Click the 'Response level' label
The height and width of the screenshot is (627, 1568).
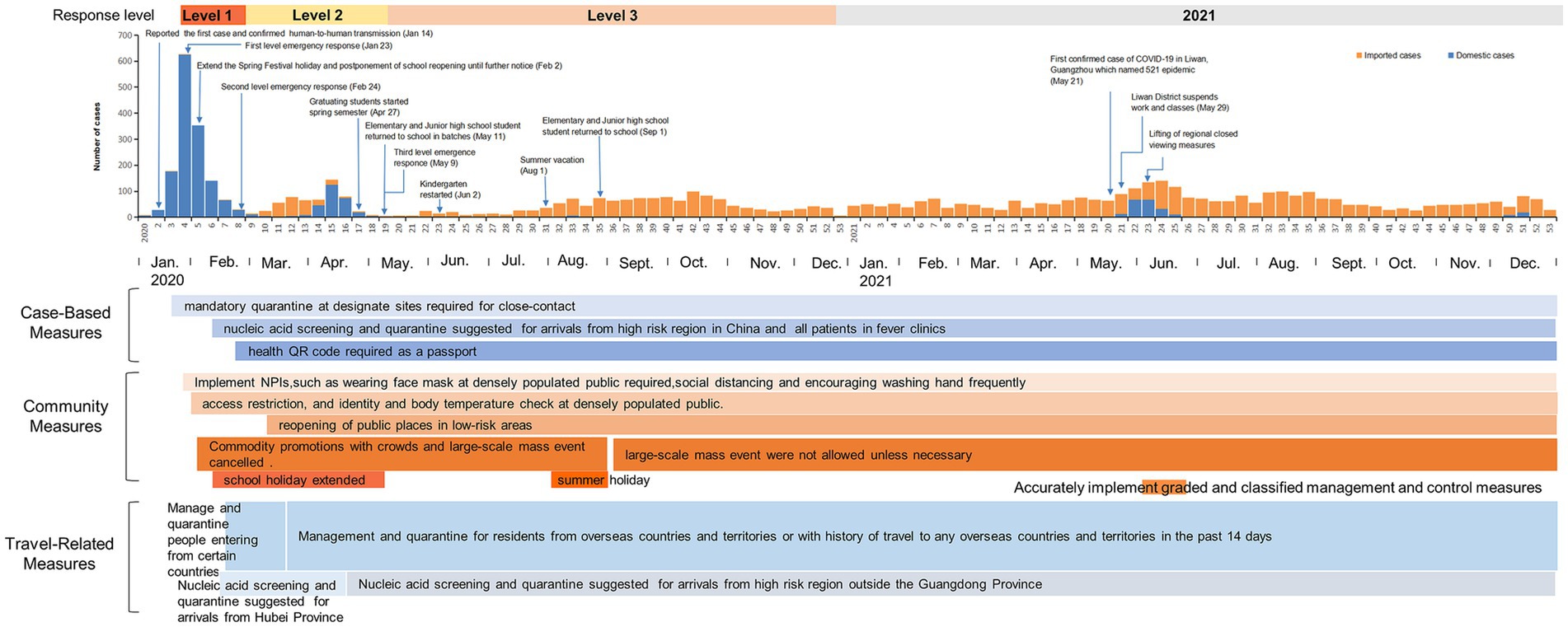[x=103, y=15]
